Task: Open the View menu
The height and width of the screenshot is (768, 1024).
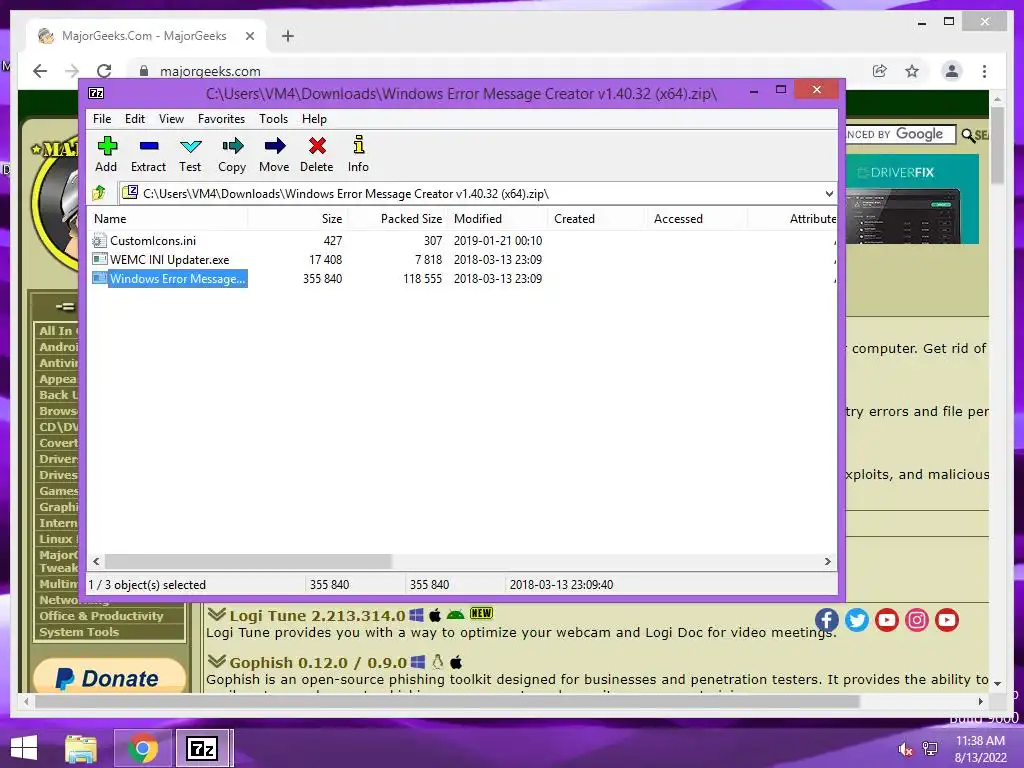Action: pos(171,119)
